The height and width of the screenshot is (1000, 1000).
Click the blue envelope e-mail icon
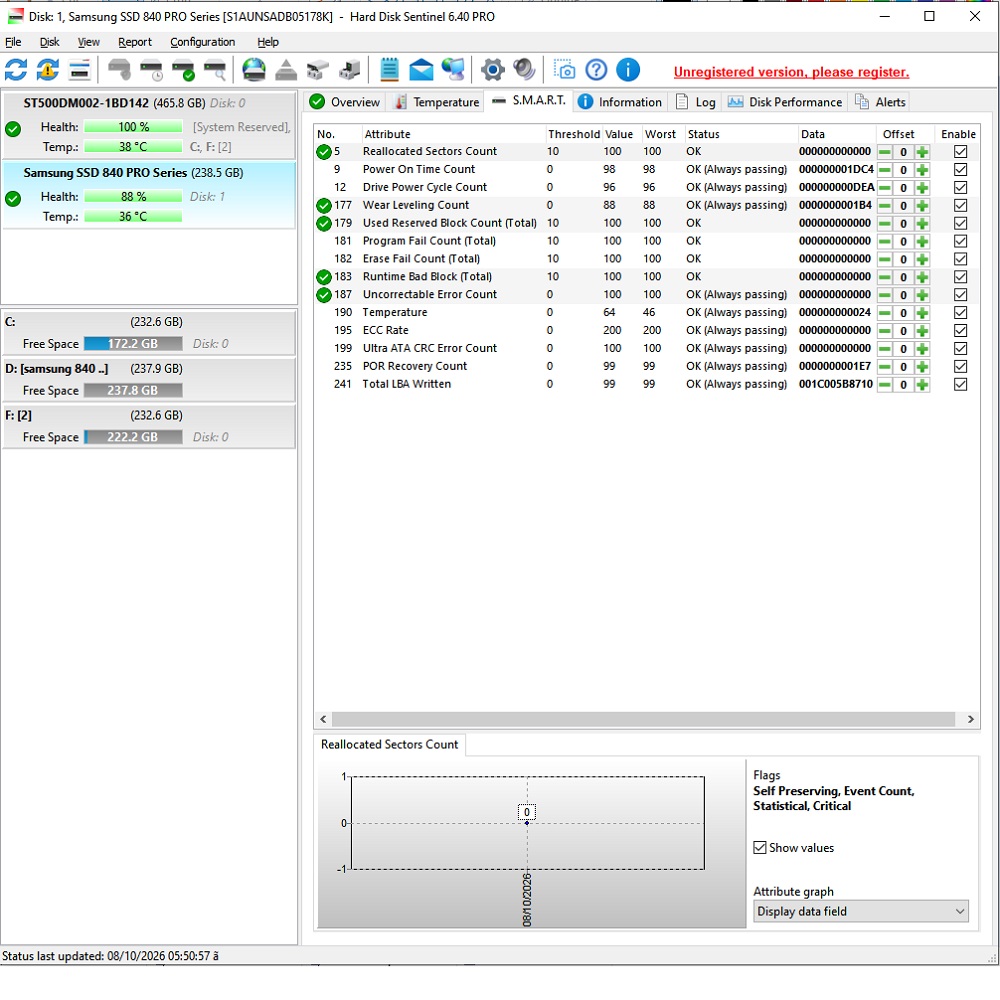[x=421, y=70]
